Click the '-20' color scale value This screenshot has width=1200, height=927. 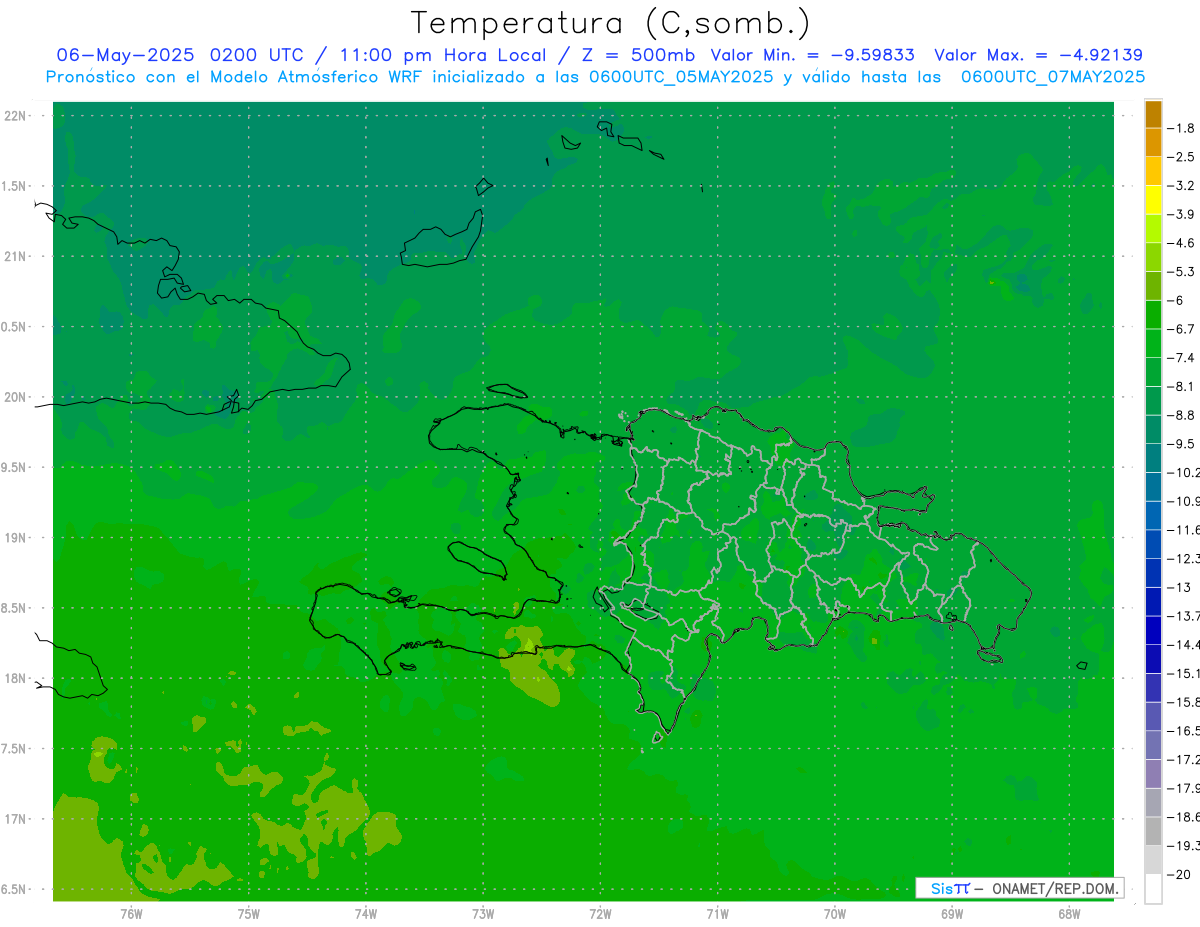point(1178,874)
